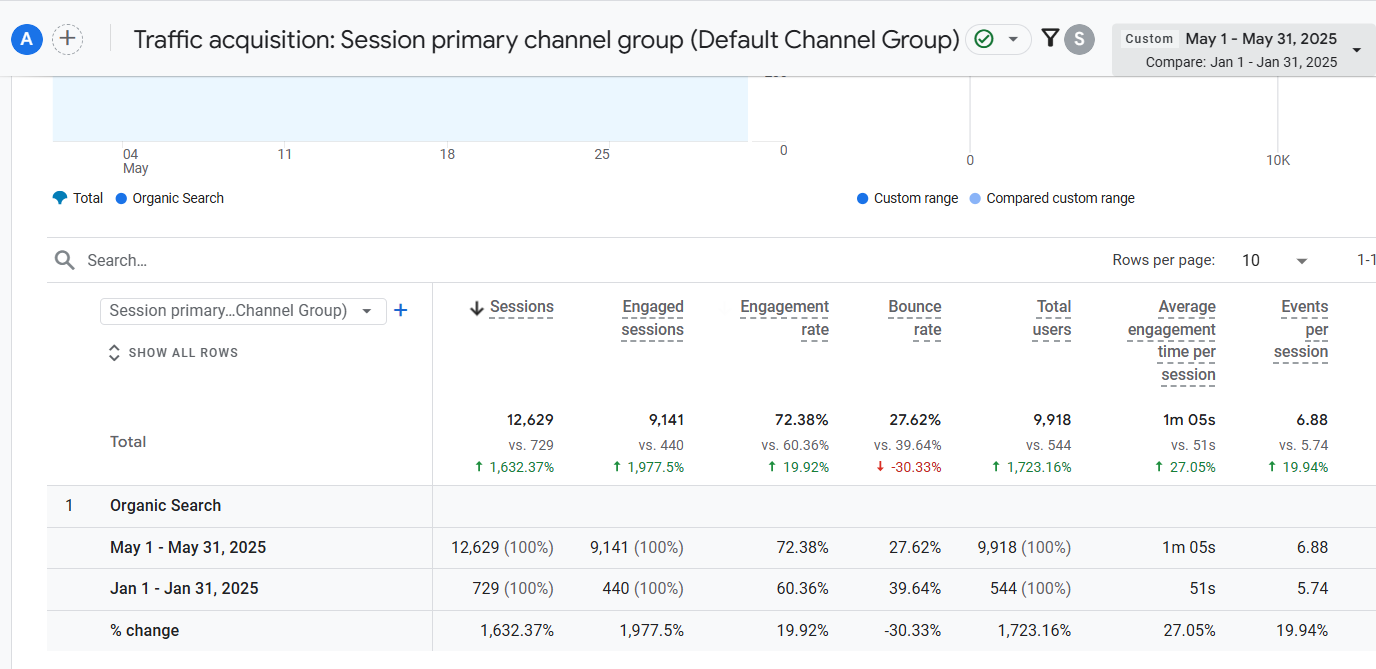
Task: Click the Organic Search row label
Action: [165, 506]
